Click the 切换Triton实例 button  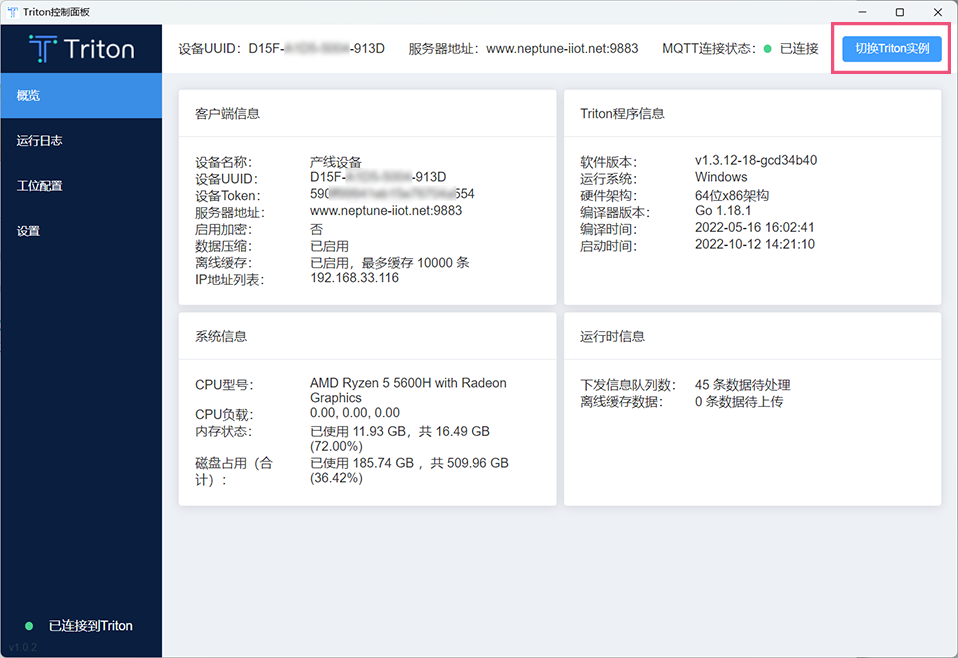[891, 49]
